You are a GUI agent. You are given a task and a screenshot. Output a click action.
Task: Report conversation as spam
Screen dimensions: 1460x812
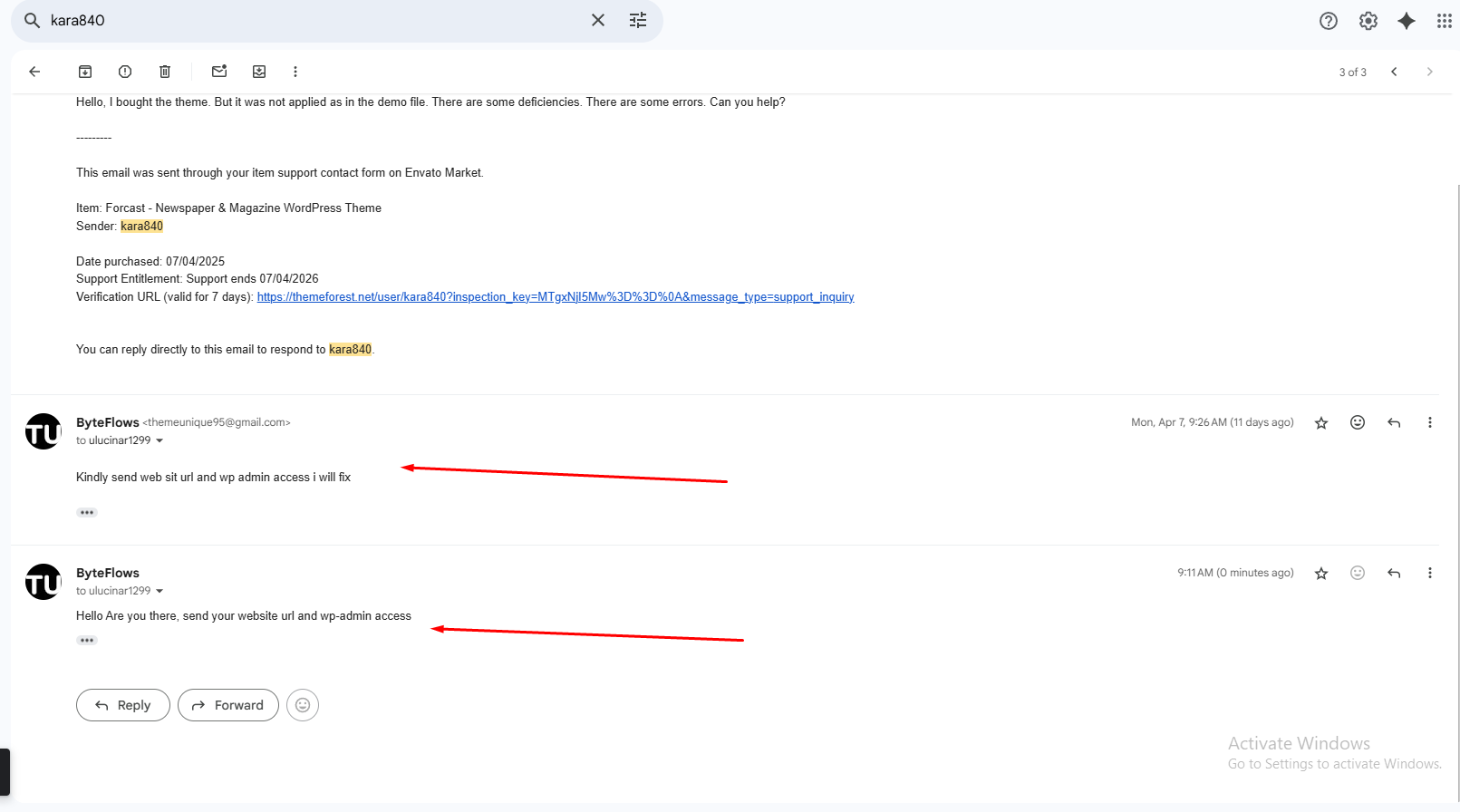(125, 72)
